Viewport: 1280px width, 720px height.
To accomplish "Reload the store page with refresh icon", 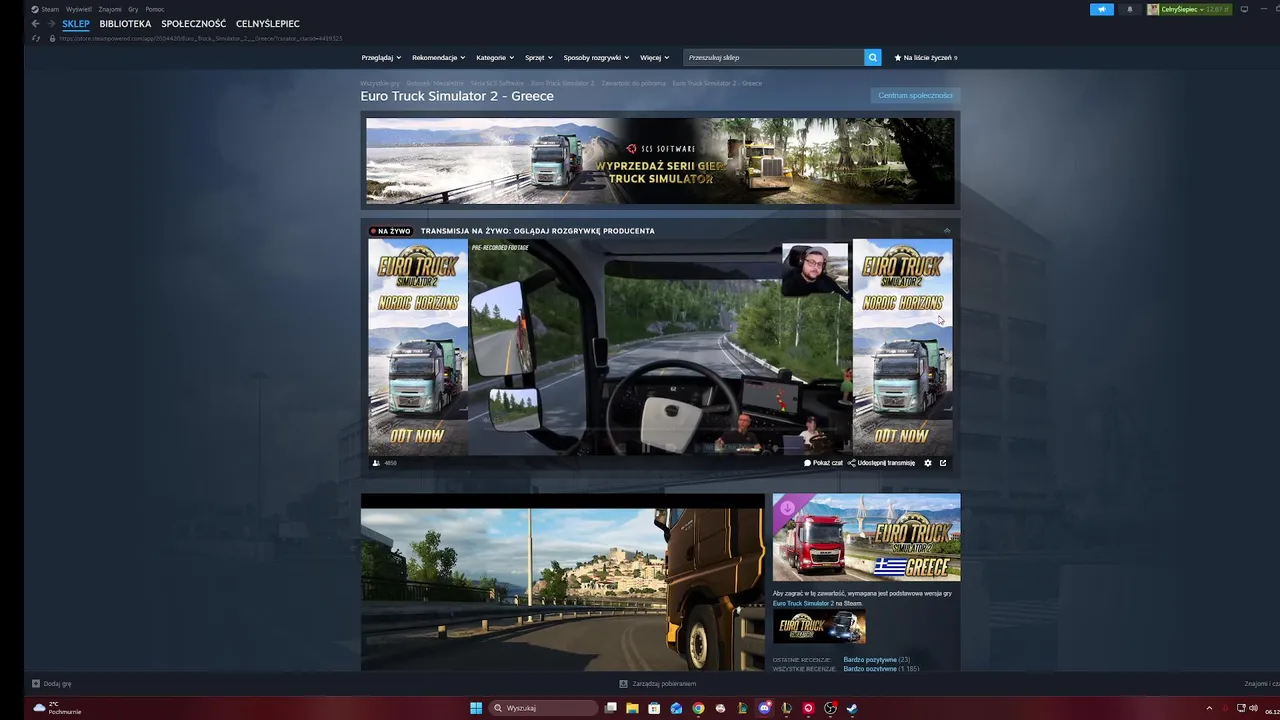I will [37, 38].
